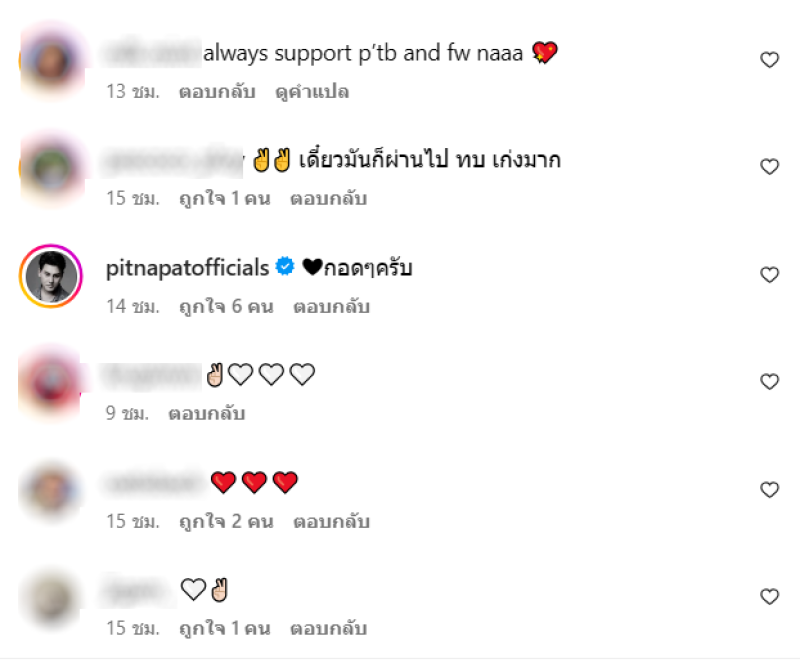View the 6 likes on pitnapatofficials comment
The width and height of the screenshot is (800, 672).
(x=226, y=307)
